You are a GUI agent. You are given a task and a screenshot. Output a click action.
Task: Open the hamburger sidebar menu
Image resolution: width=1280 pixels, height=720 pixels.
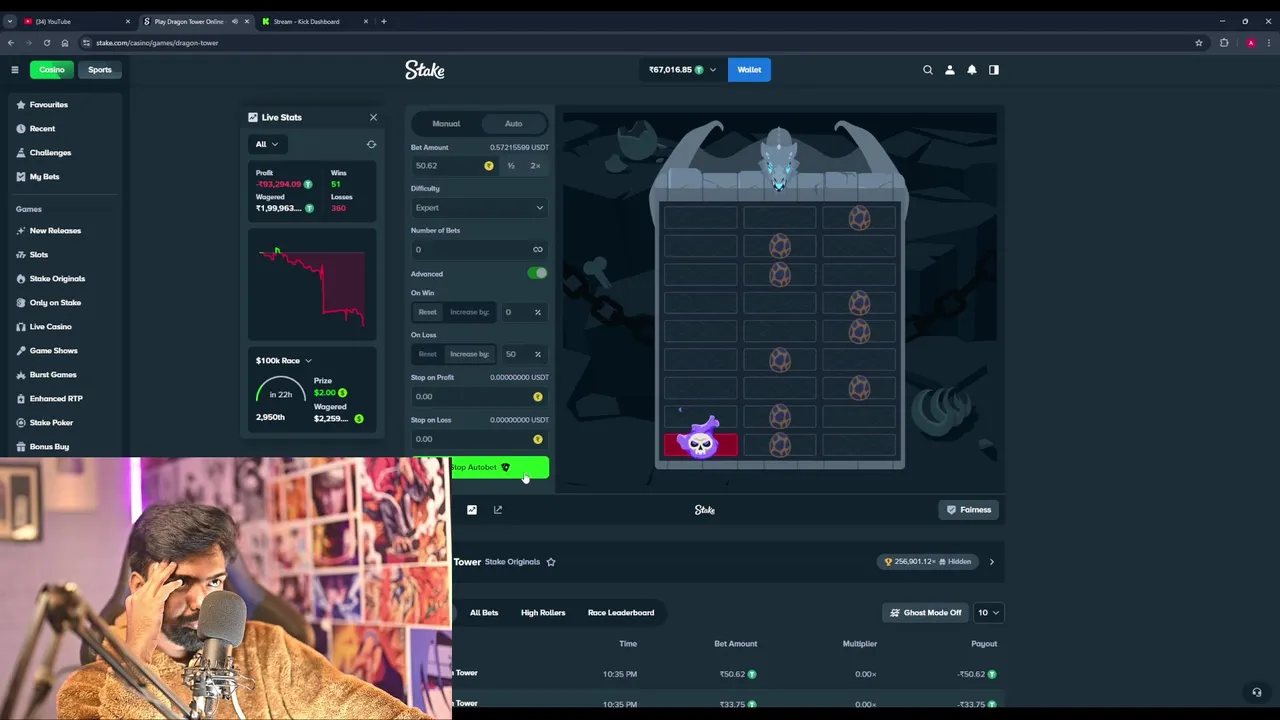(x=15, y=70)
